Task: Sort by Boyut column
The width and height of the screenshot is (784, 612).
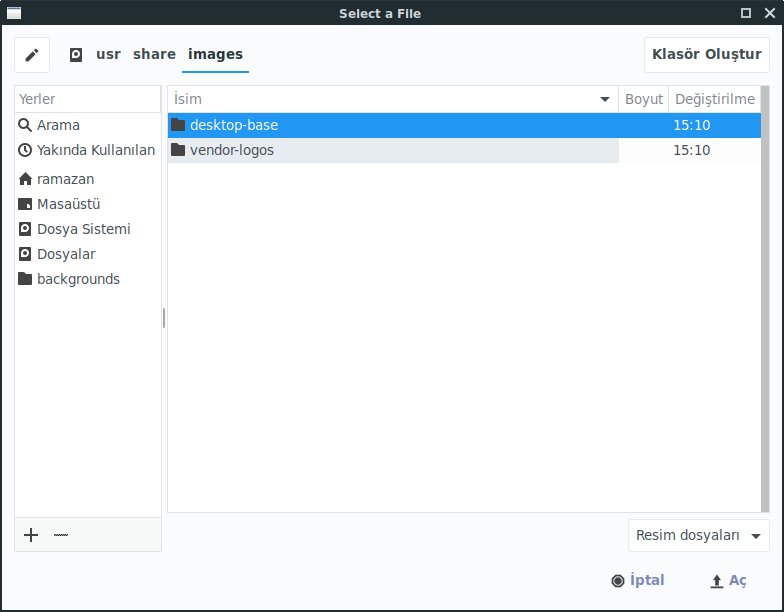Action: 644,99
